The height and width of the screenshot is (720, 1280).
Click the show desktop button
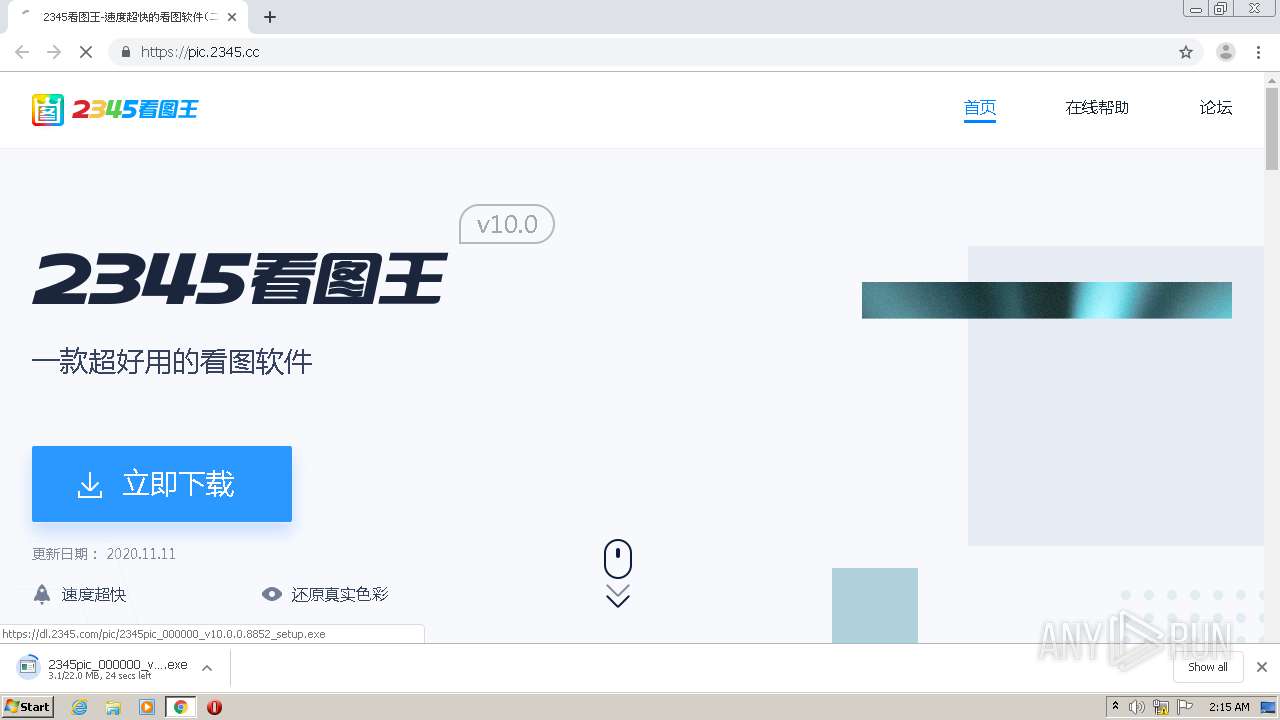coord(1270,707)
